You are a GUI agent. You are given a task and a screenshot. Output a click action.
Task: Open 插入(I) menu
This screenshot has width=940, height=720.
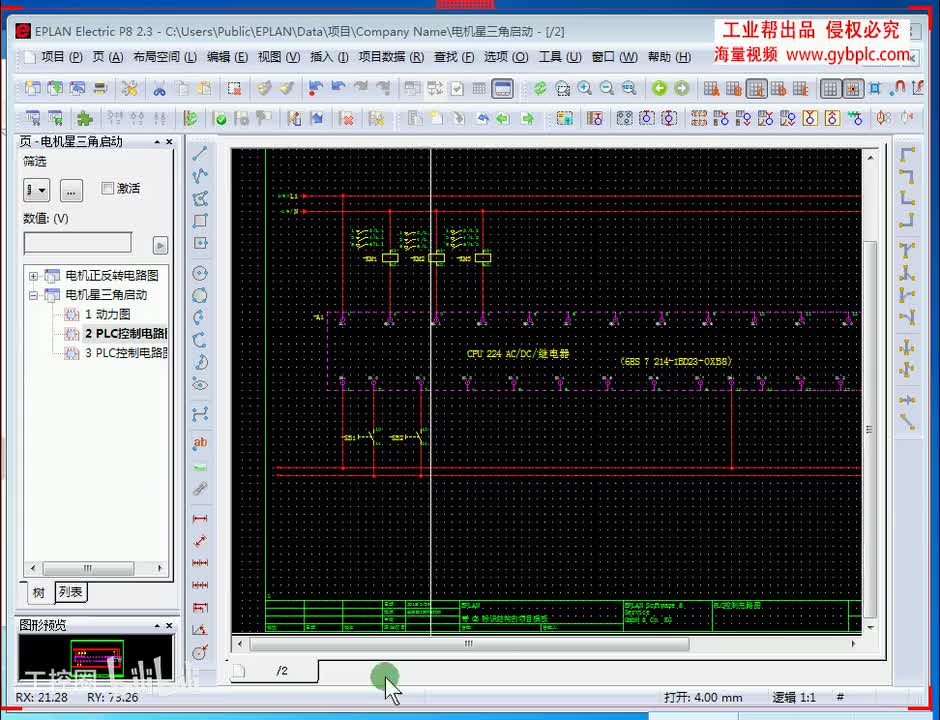pyautogui.click(x=329, y=57)
